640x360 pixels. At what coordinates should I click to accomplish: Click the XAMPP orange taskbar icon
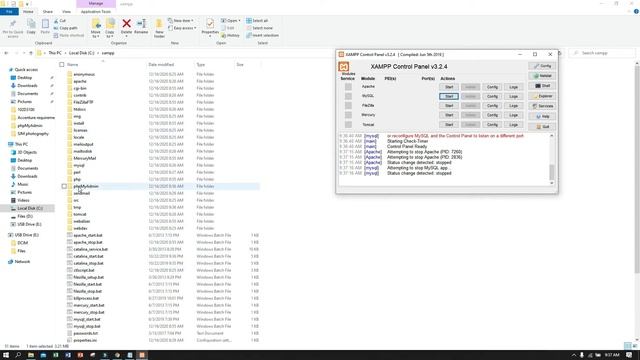[x=142, y=355]
